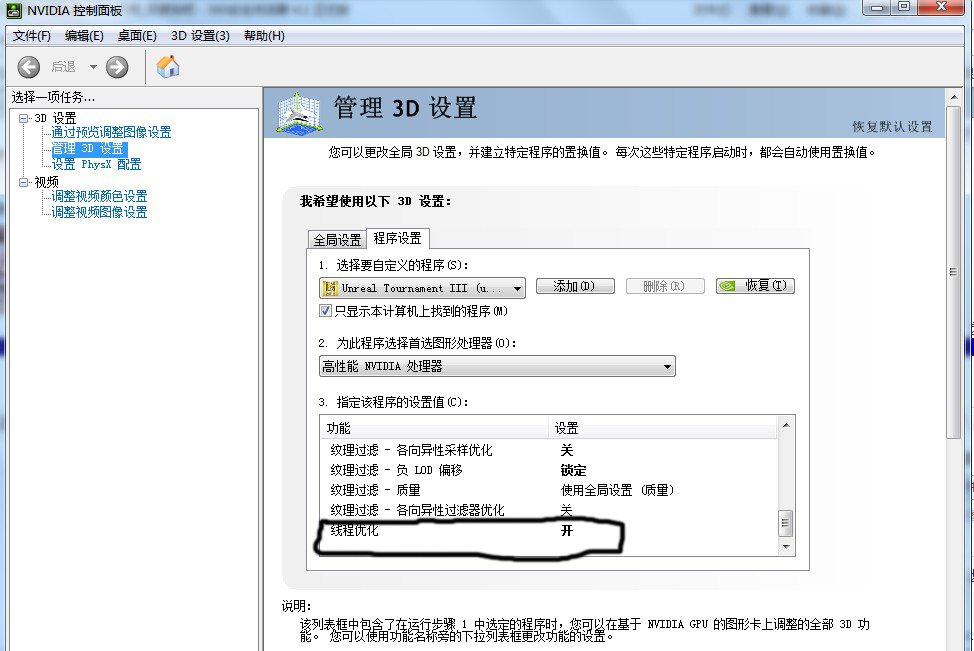
Task: Open the preferred graphics processor dropdown
Action: (x=497, y=366)
